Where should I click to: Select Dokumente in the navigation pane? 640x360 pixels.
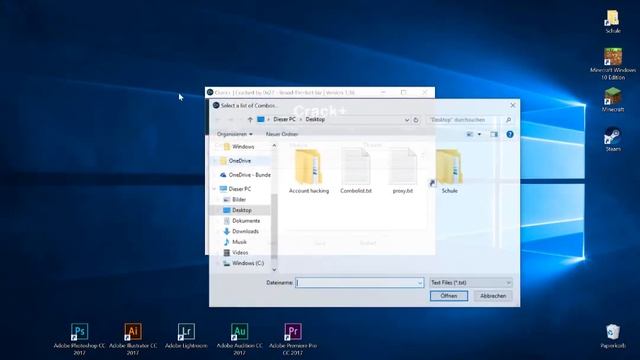[x=246, y=221]
